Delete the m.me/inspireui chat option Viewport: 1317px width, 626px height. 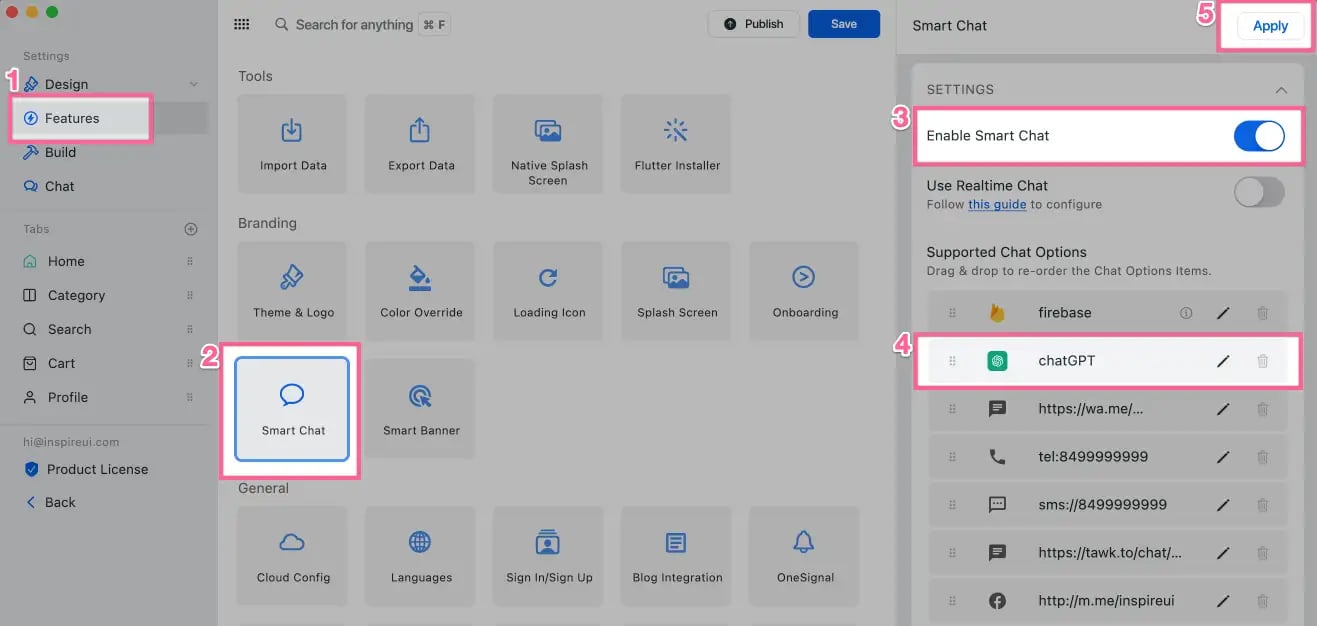[1262, 601]
